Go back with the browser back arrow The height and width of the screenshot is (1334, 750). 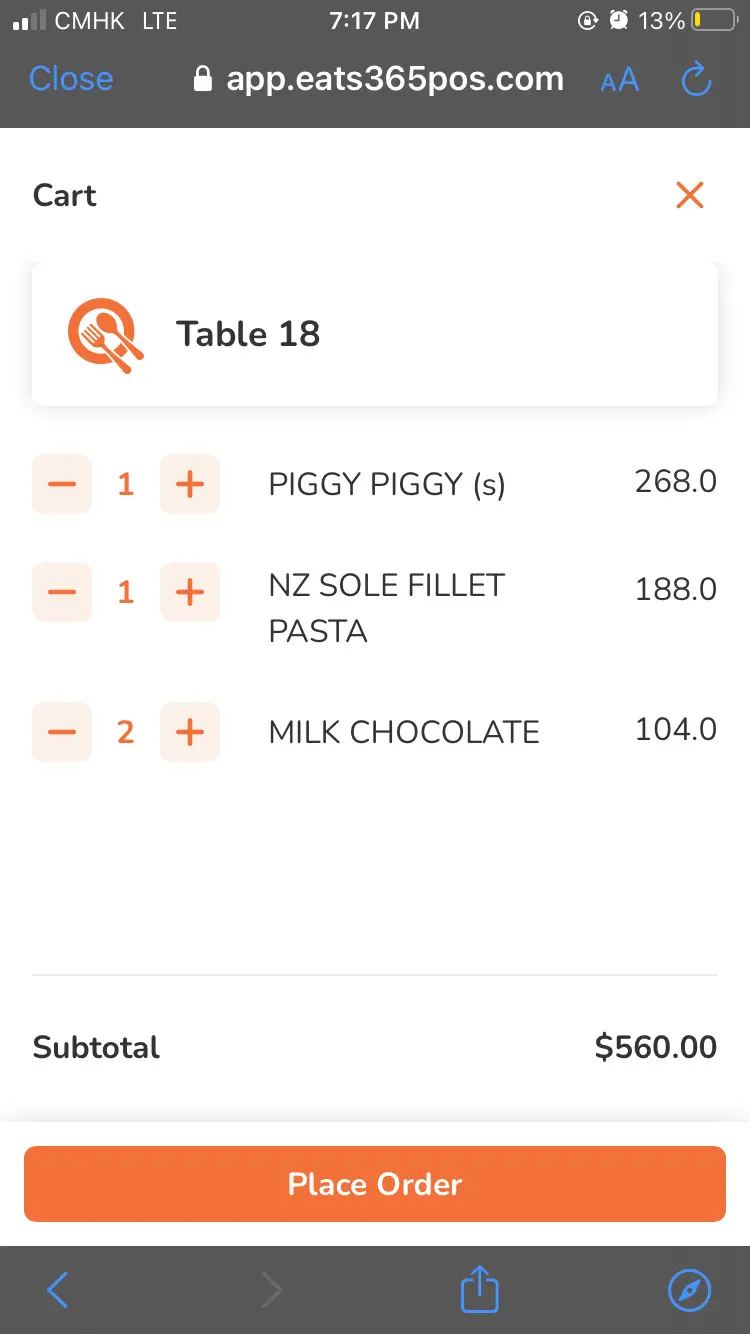tap(58, 1291)
